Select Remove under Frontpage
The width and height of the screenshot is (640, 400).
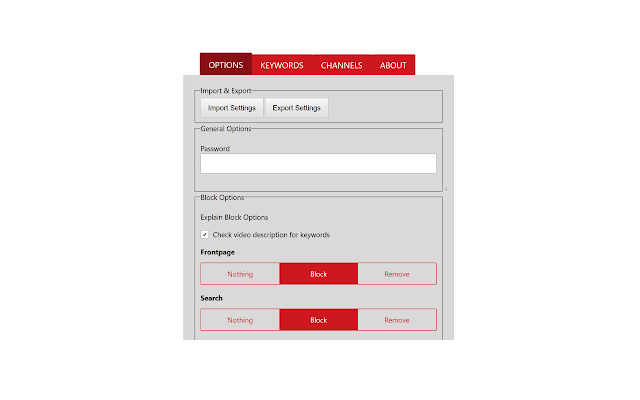pos(397,274)
